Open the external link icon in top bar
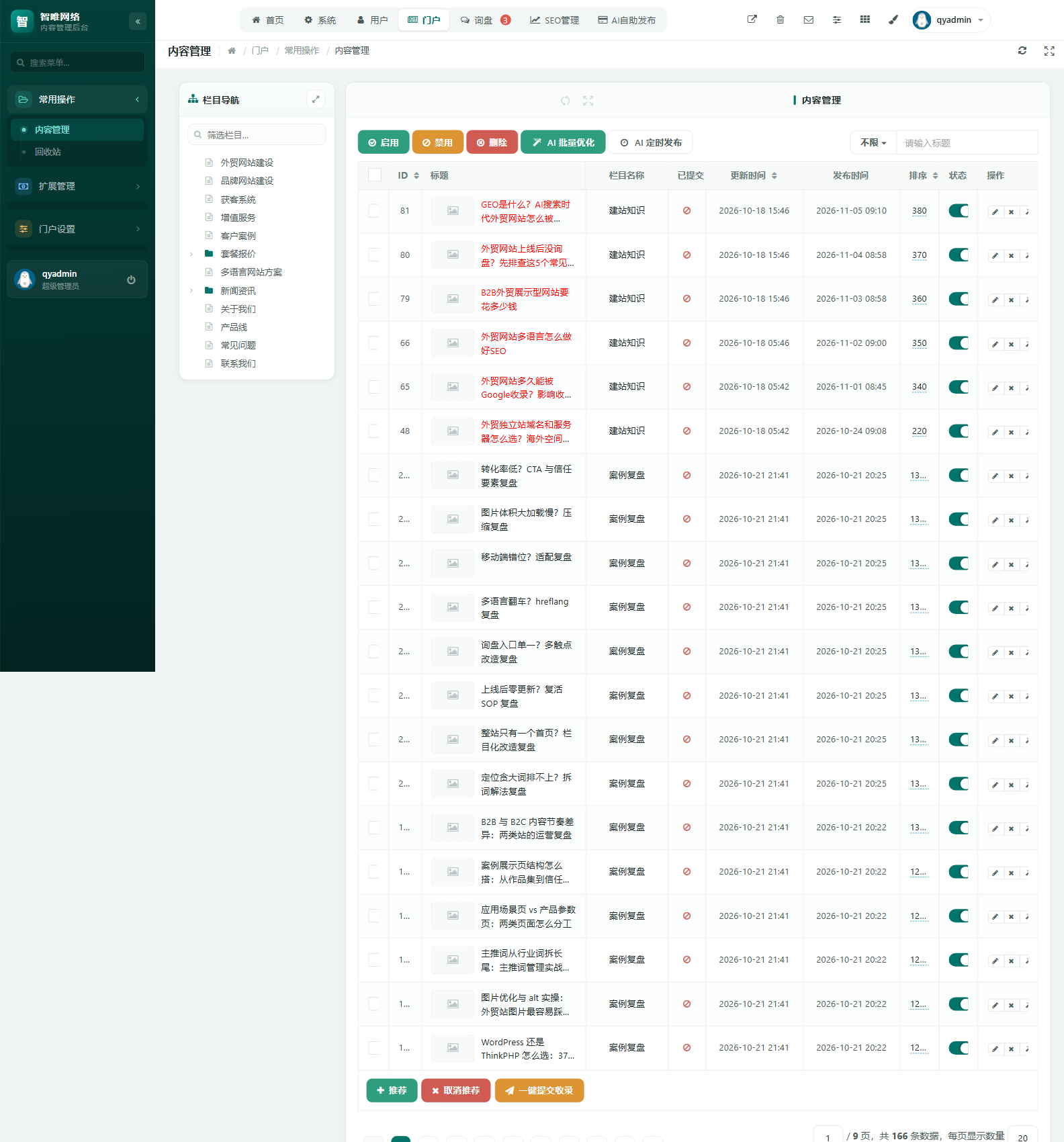Viewport: 1064px width, 1142px height. (x=752, y=19)
